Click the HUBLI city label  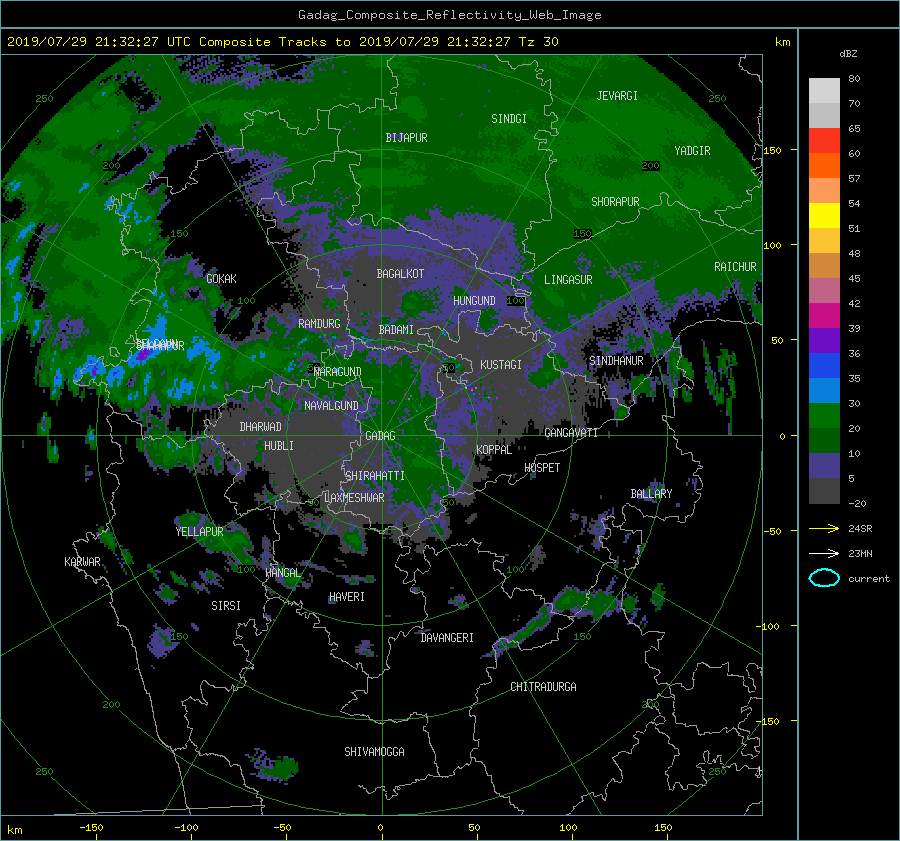(279, 446)
